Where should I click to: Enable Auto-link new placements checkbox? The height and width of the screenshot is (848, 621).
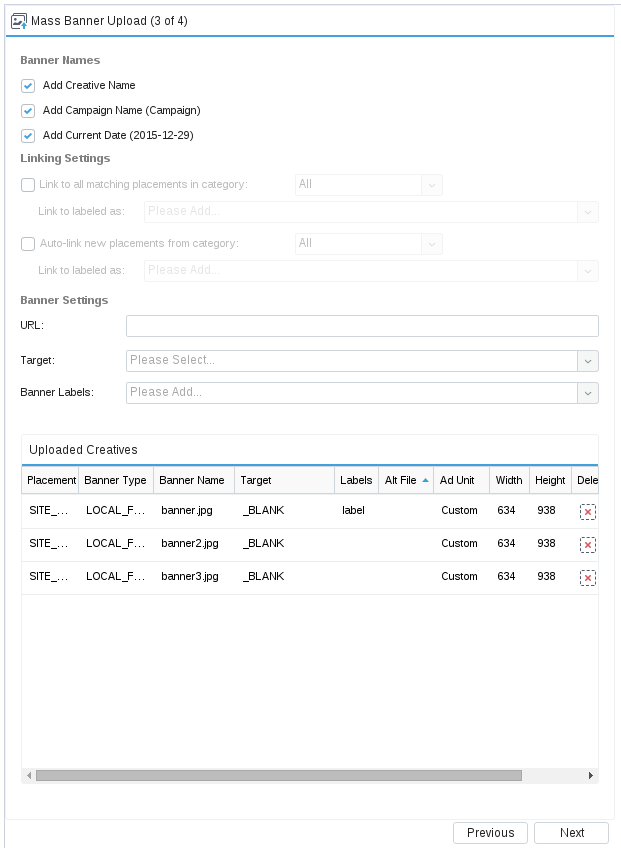(x=28, y=244)
